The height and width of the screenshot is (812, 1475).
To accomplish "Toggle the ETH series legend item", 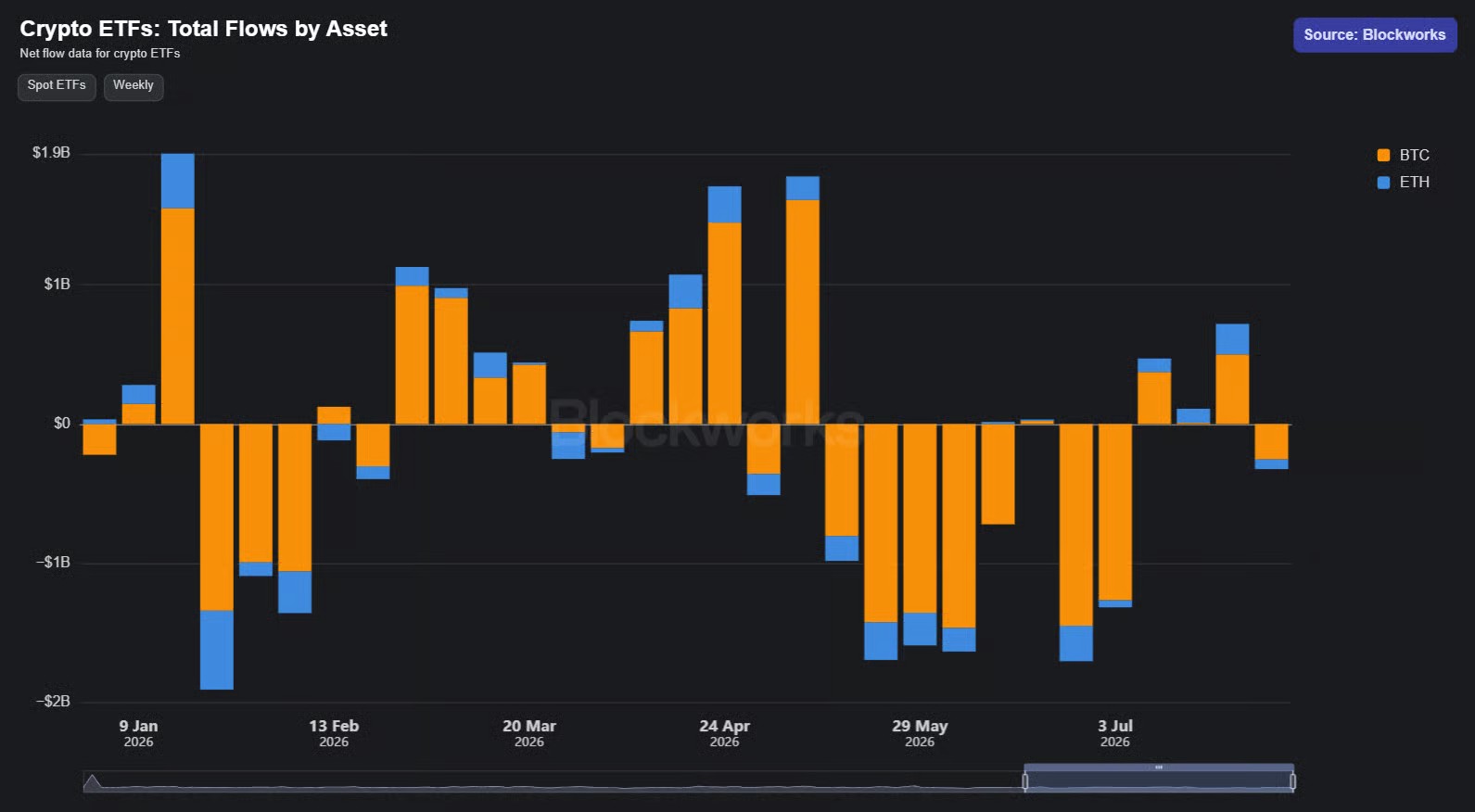I will pyautogui.click(x=1404, y=183).
